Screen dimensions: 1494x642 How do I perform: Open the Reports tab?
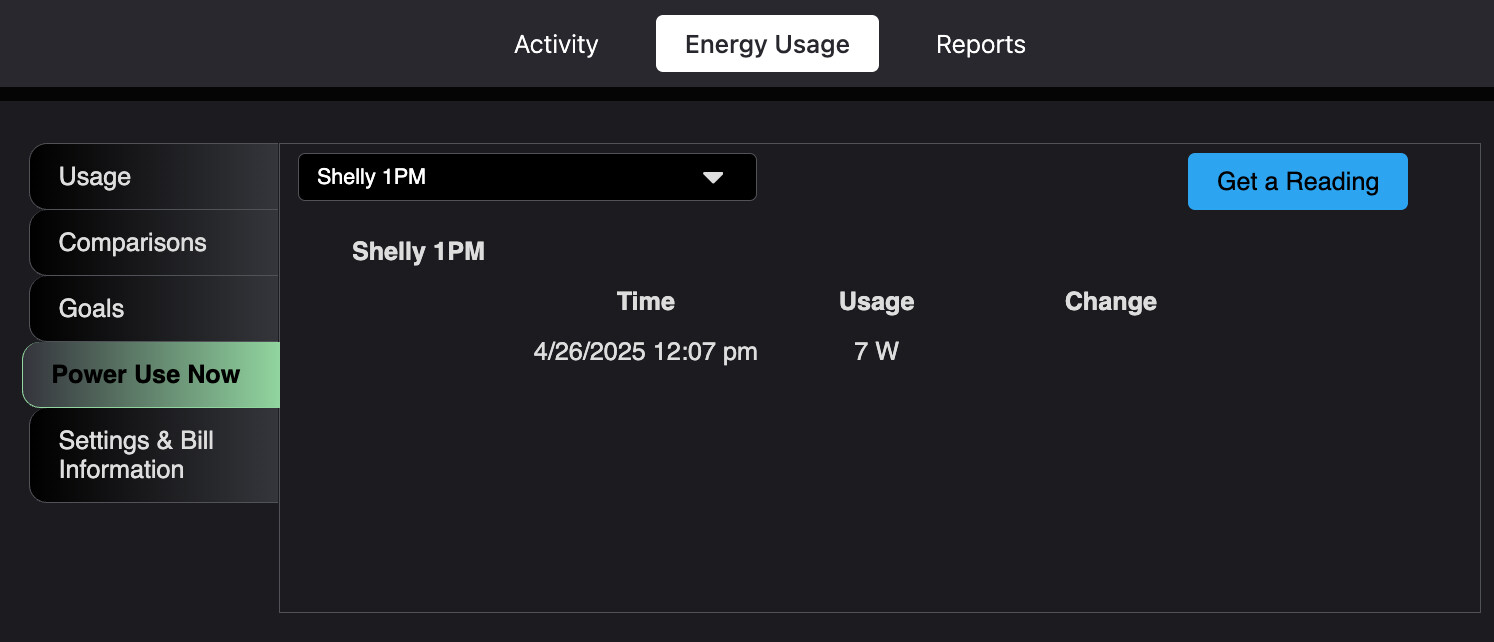pos(980,44)
